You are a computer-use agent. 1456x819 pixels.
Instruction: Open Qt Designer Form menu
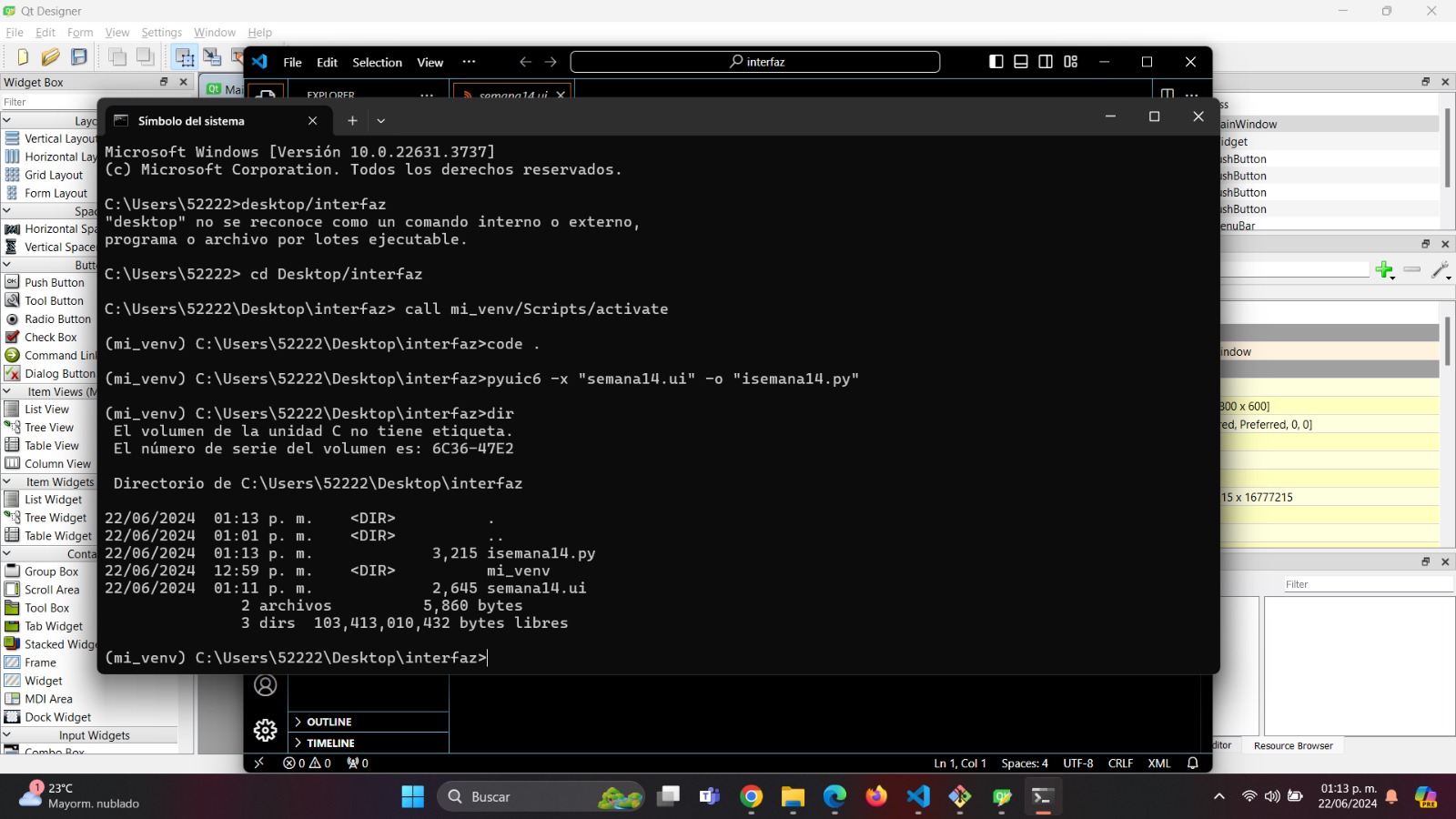click(x=80, y=32)
